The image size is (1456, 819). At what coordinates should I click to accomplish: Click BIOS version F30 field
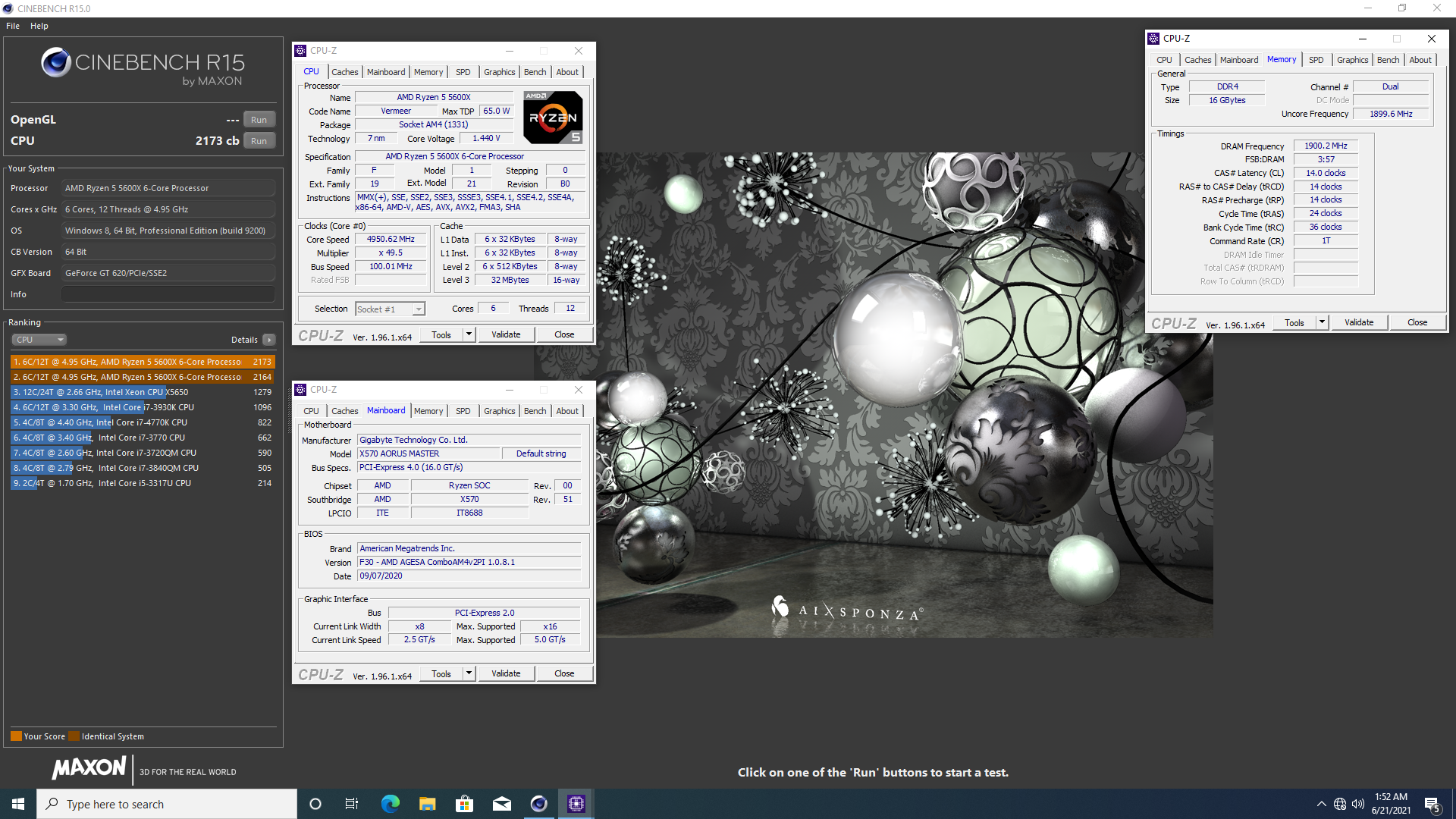pos(469,563)
